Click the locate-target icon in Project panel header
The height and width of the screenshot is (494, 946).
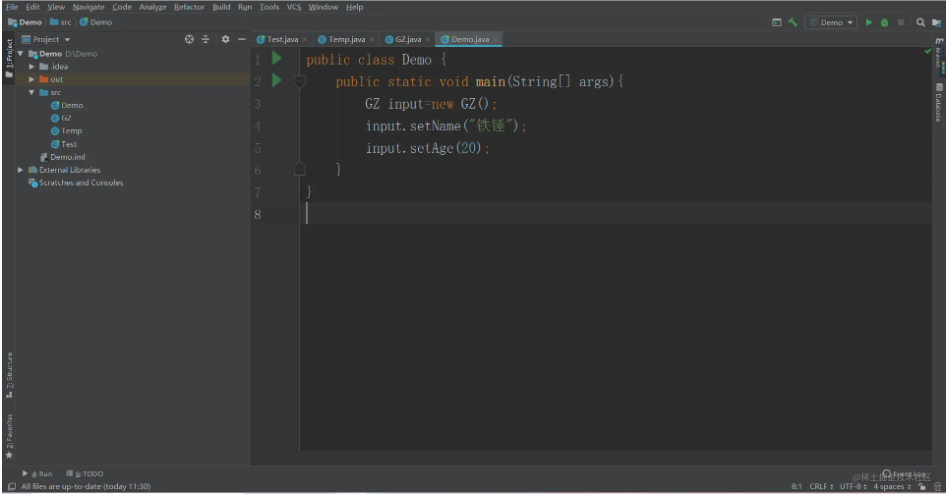pos(189,39)
